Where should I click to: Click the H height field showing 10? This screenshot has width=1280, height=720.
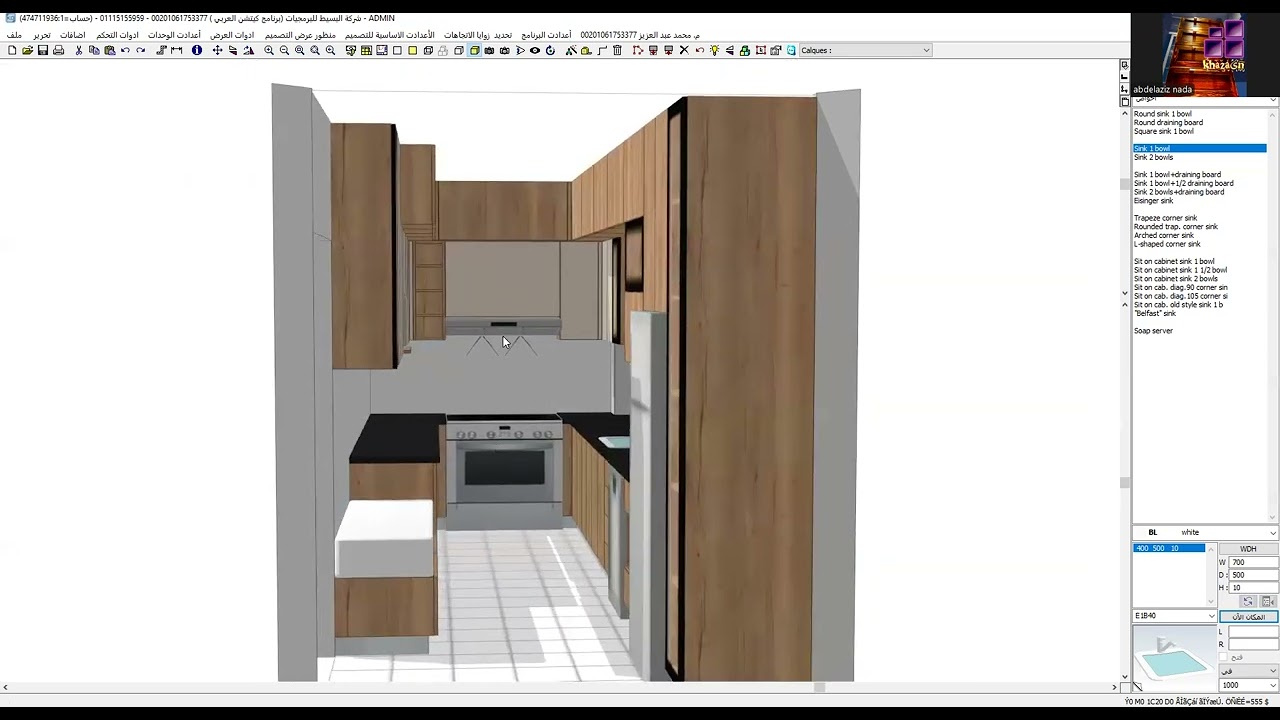click(x=1253, y=588)
